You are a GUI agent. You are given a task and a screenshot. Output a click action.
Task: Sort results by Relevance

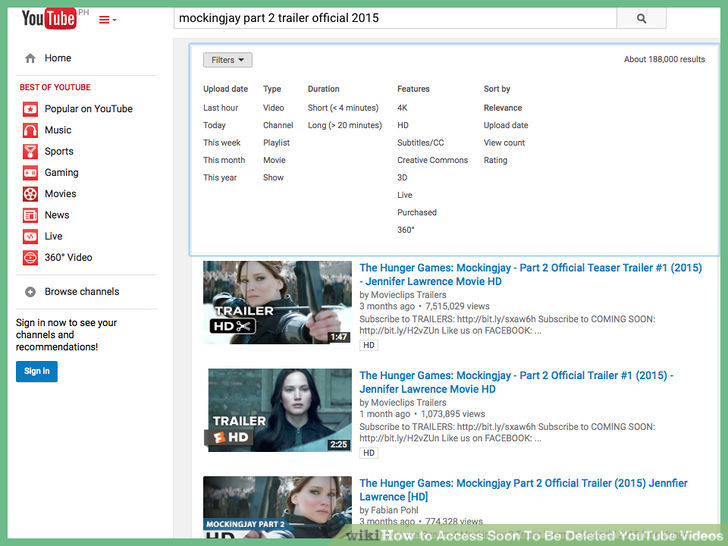(503, 108)
